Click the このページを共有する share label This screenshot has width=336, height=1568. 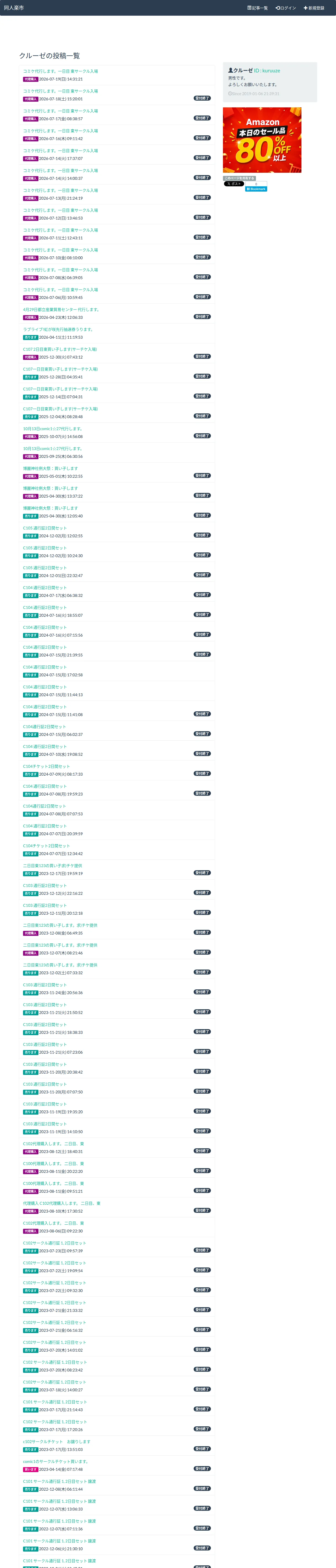tap(239, 178)
